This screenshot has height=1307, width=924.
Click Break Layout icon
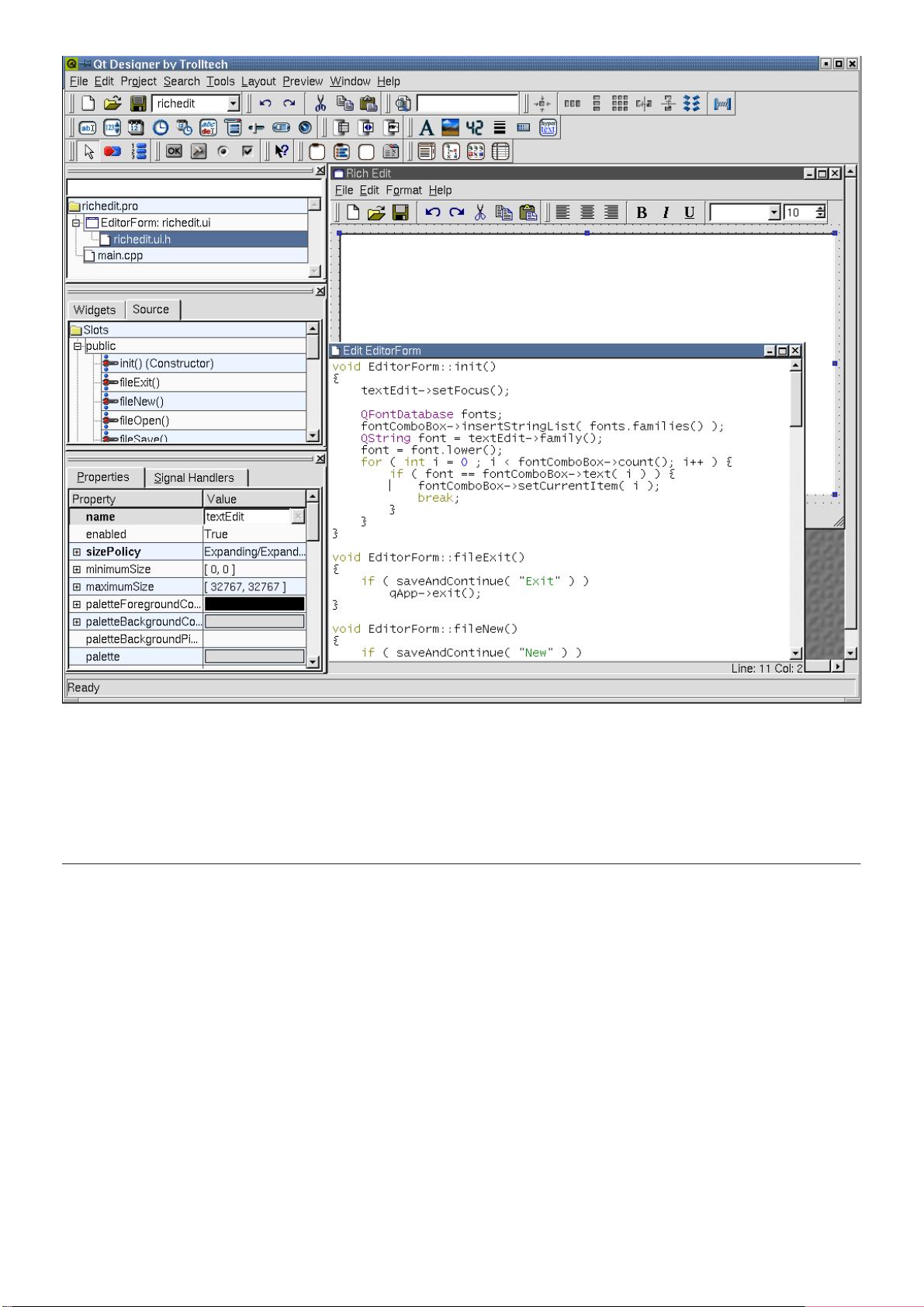691,103
